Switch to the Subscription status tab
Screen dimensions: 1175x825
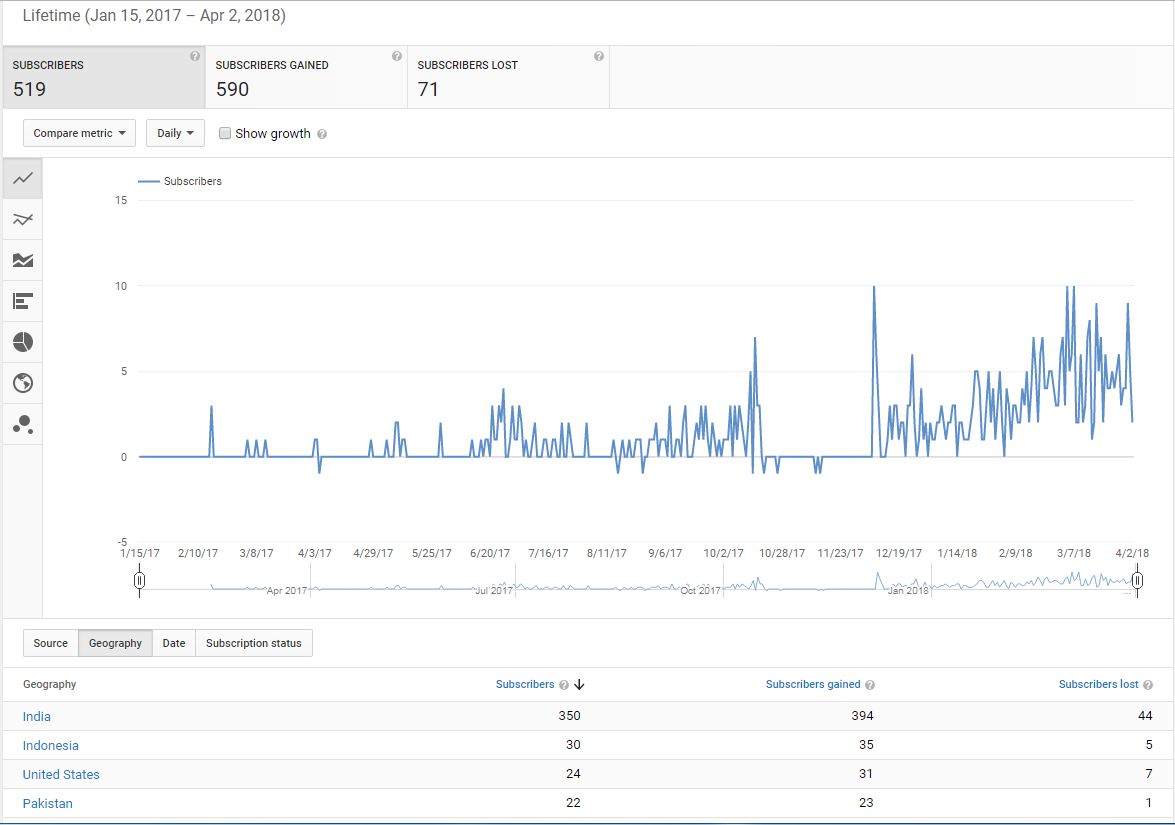[x=254, y=643]
